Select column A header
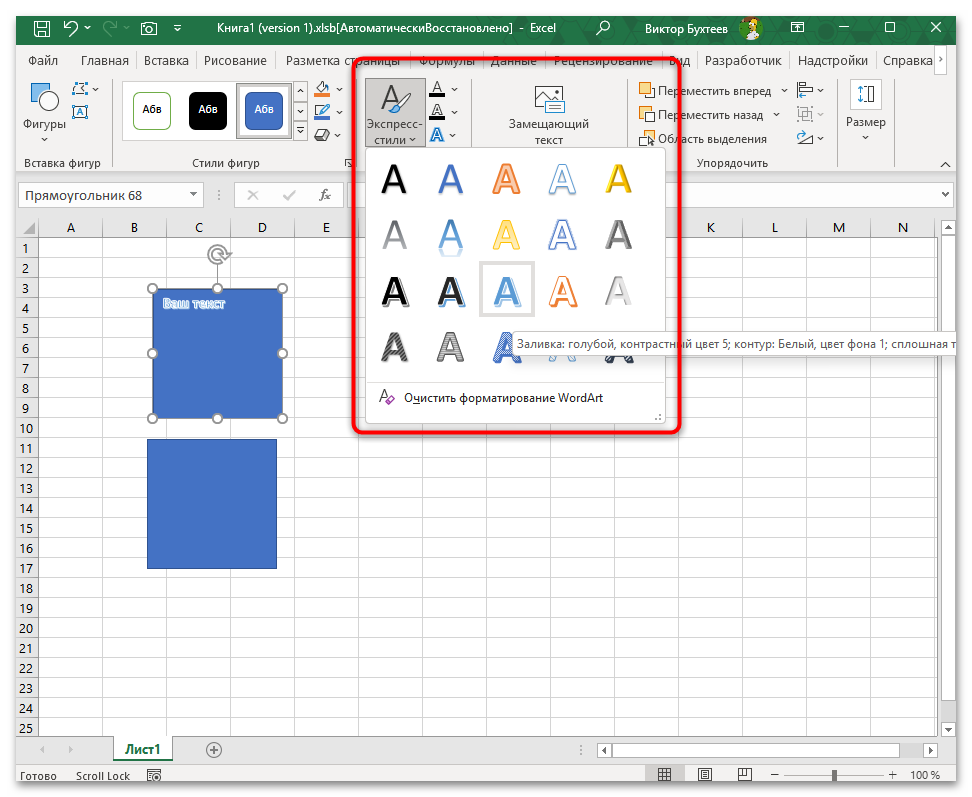 (71, 227)
